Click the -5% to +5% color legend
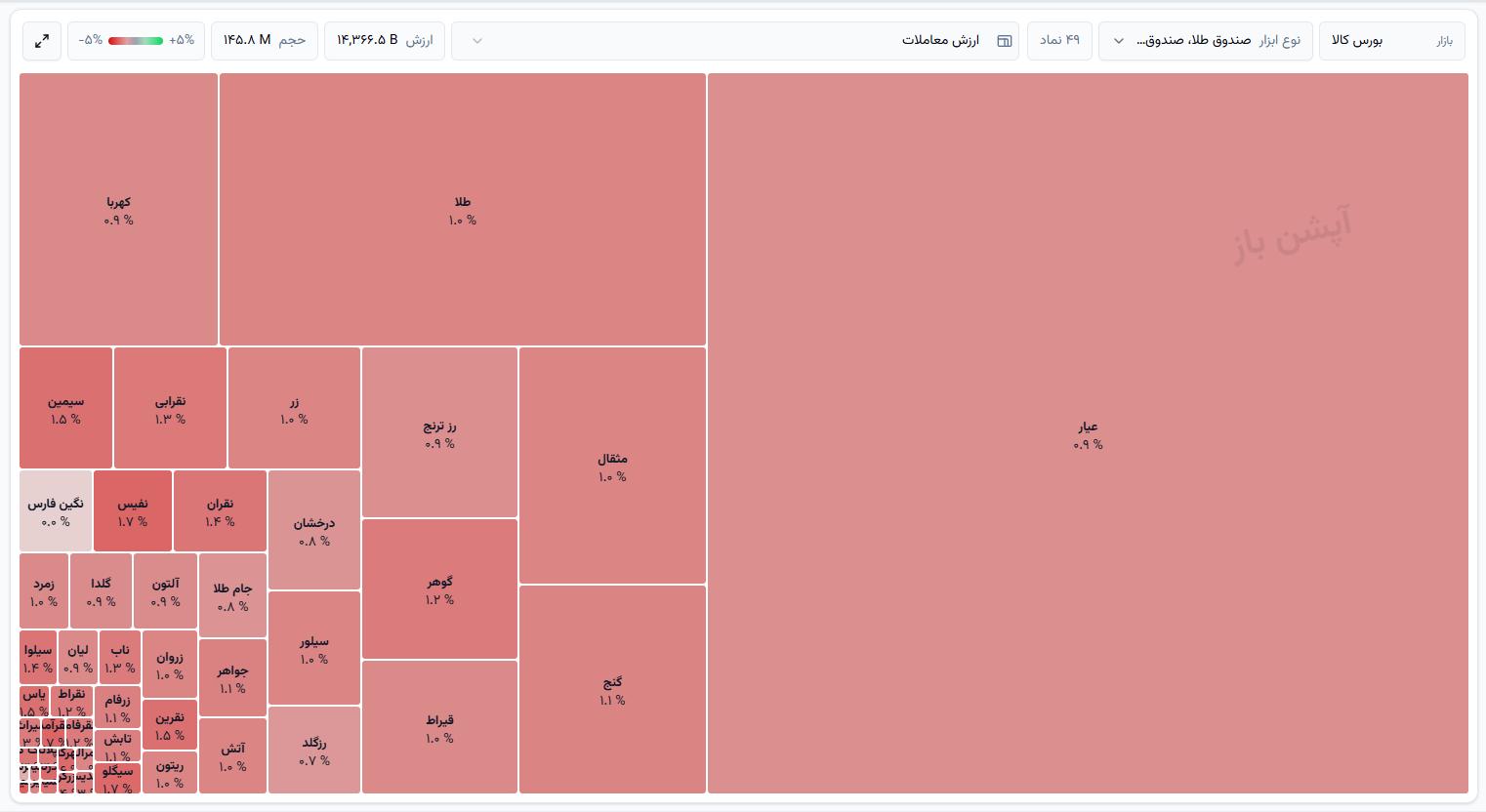 (137, 41)
